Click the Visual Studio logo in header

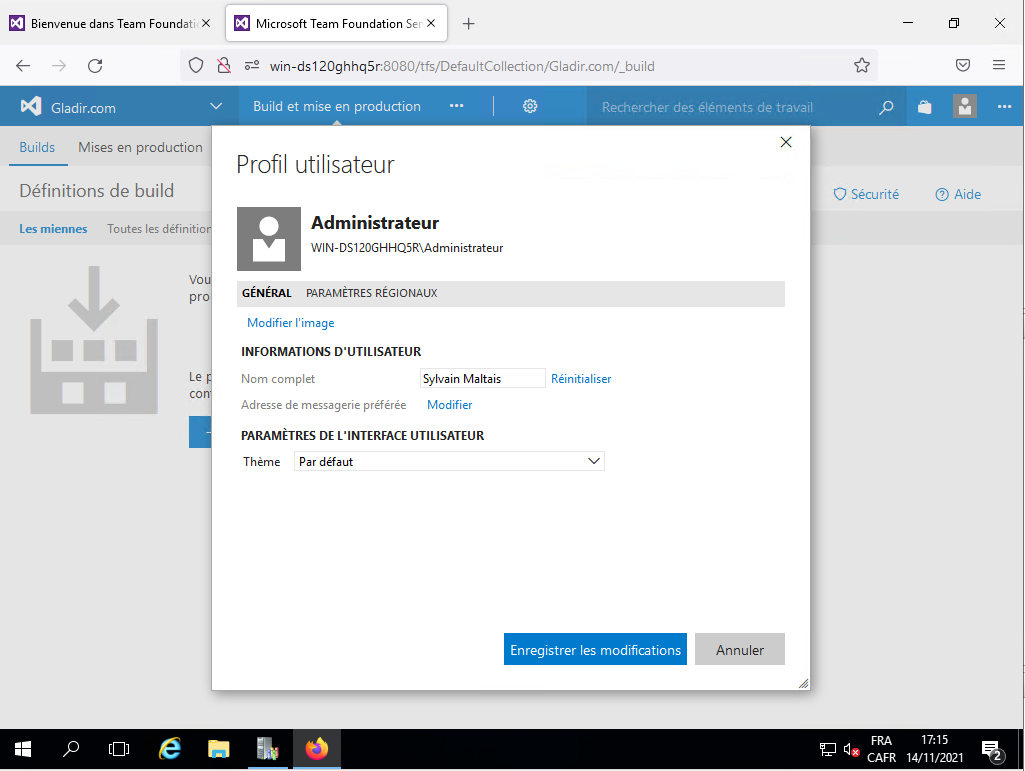pyautogui.click(x=31, y=107)
